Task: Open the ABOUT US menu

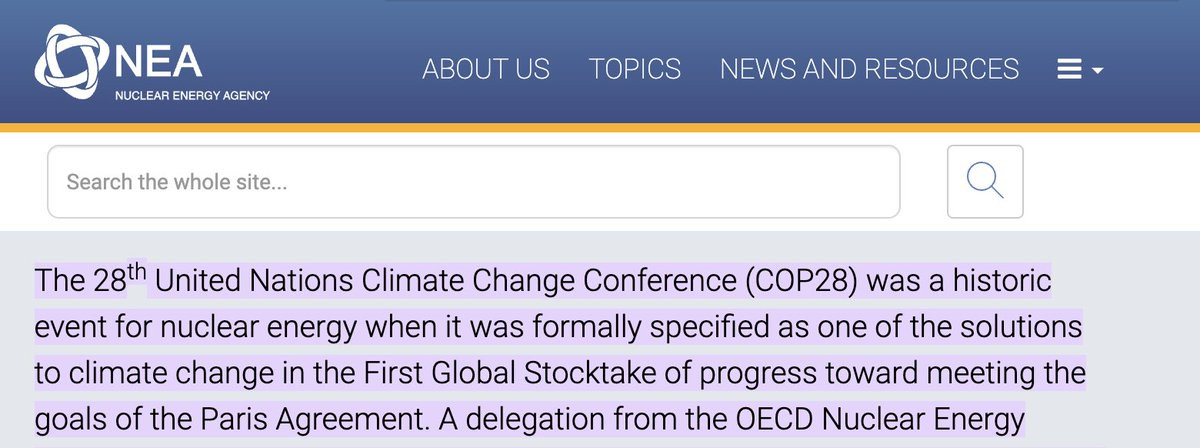Action: tap(486, 69)
